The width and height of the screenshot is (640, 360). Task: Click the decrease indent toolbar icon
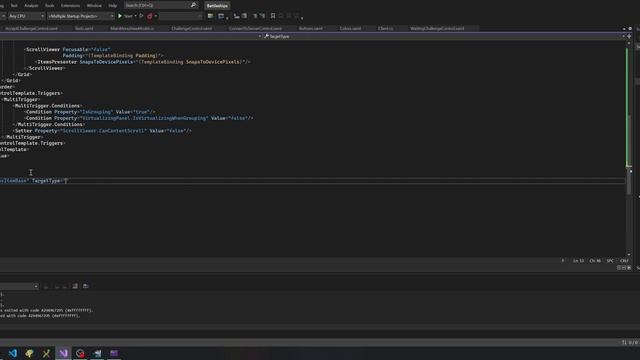(x=237, y=16)
